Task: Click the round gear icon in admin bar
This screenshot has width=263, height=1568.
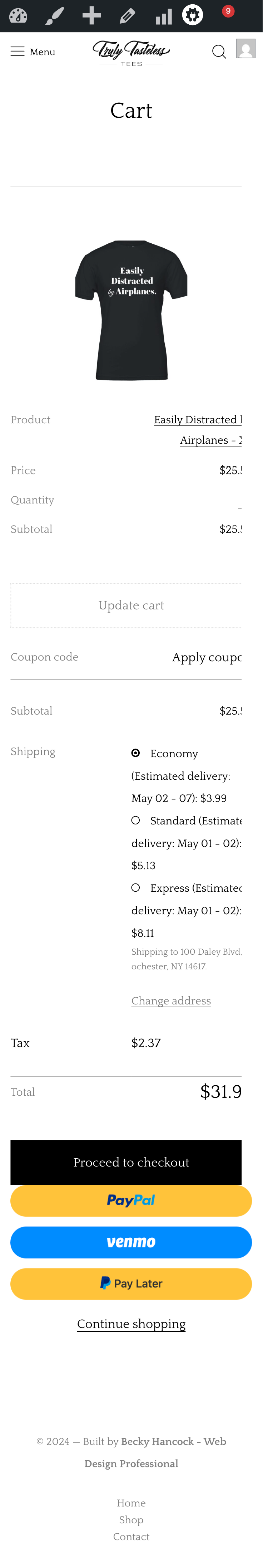Action: coord(193,15)
